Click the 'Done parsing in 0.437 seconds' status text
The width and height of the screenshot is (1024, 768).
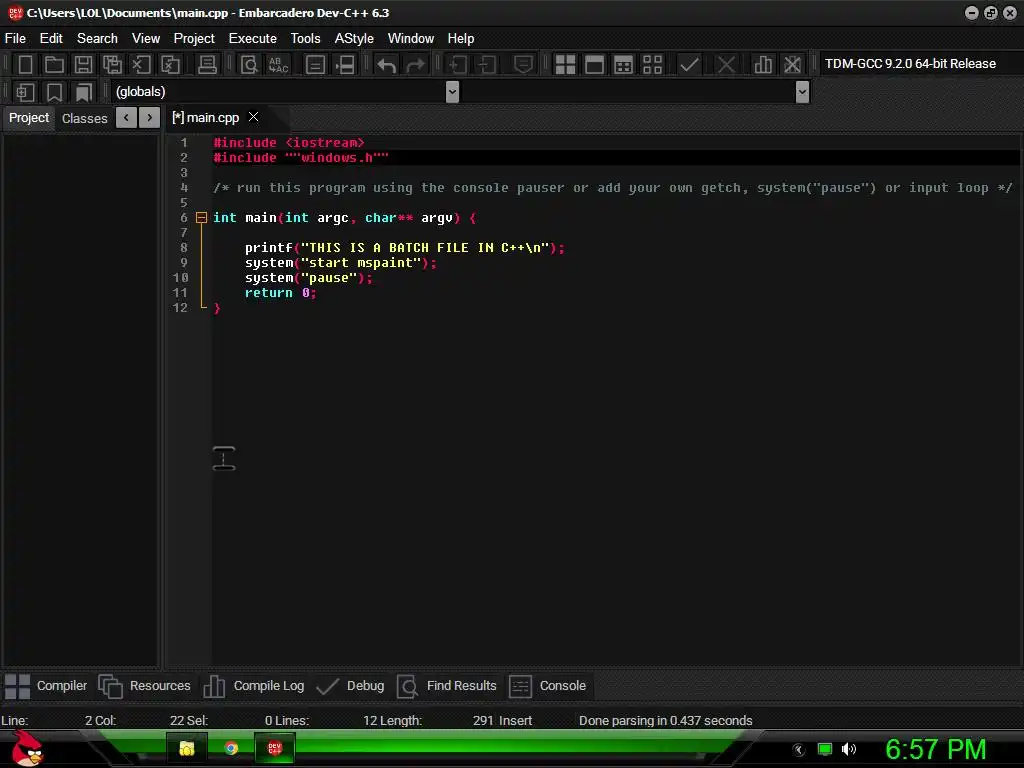[665, 720]
